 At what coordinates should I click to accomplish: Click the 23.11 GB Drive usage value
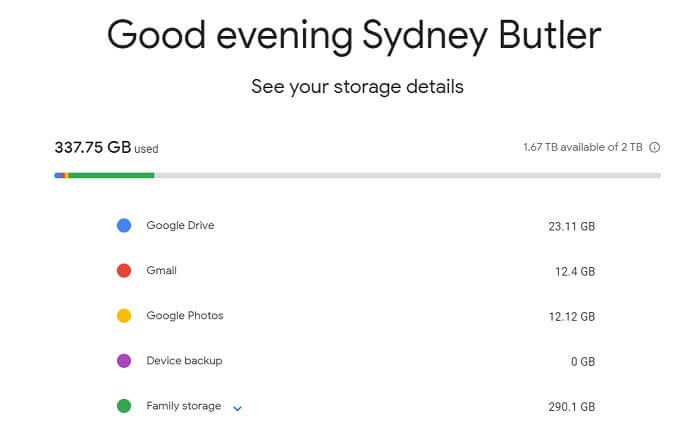571,227
